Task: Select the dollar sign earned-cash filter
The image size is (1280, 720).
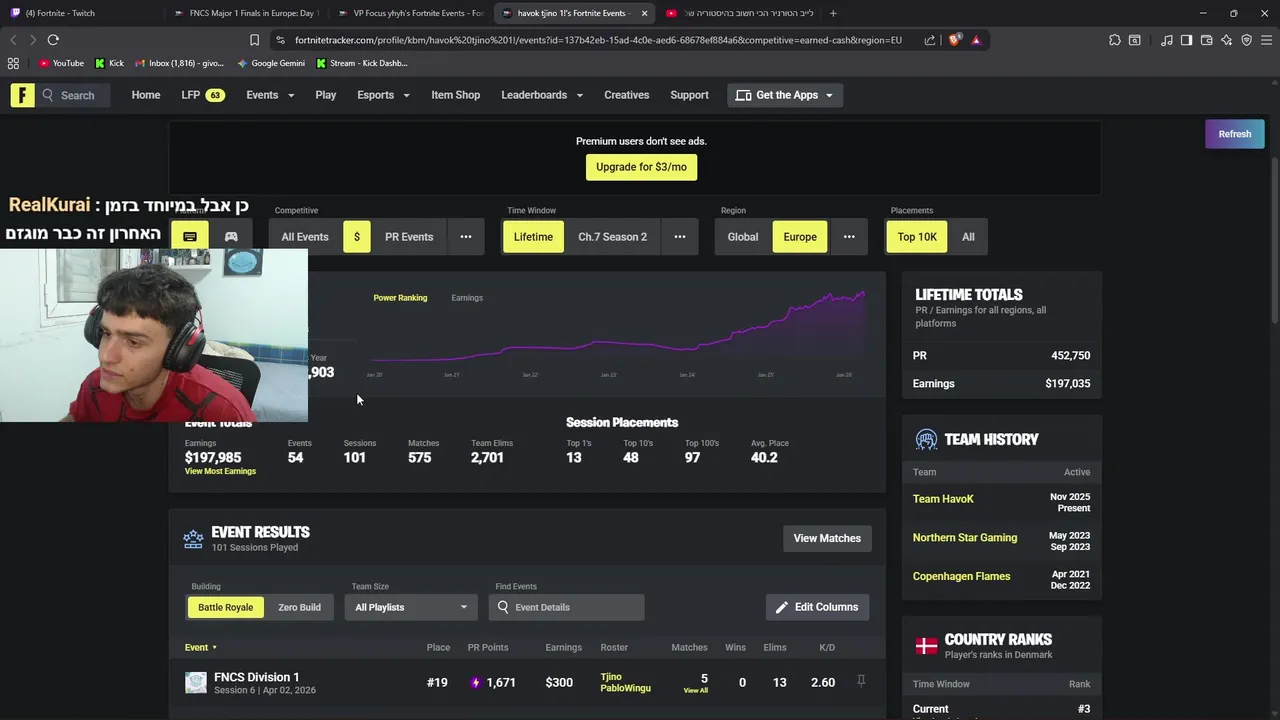Action: pos(356,237)
